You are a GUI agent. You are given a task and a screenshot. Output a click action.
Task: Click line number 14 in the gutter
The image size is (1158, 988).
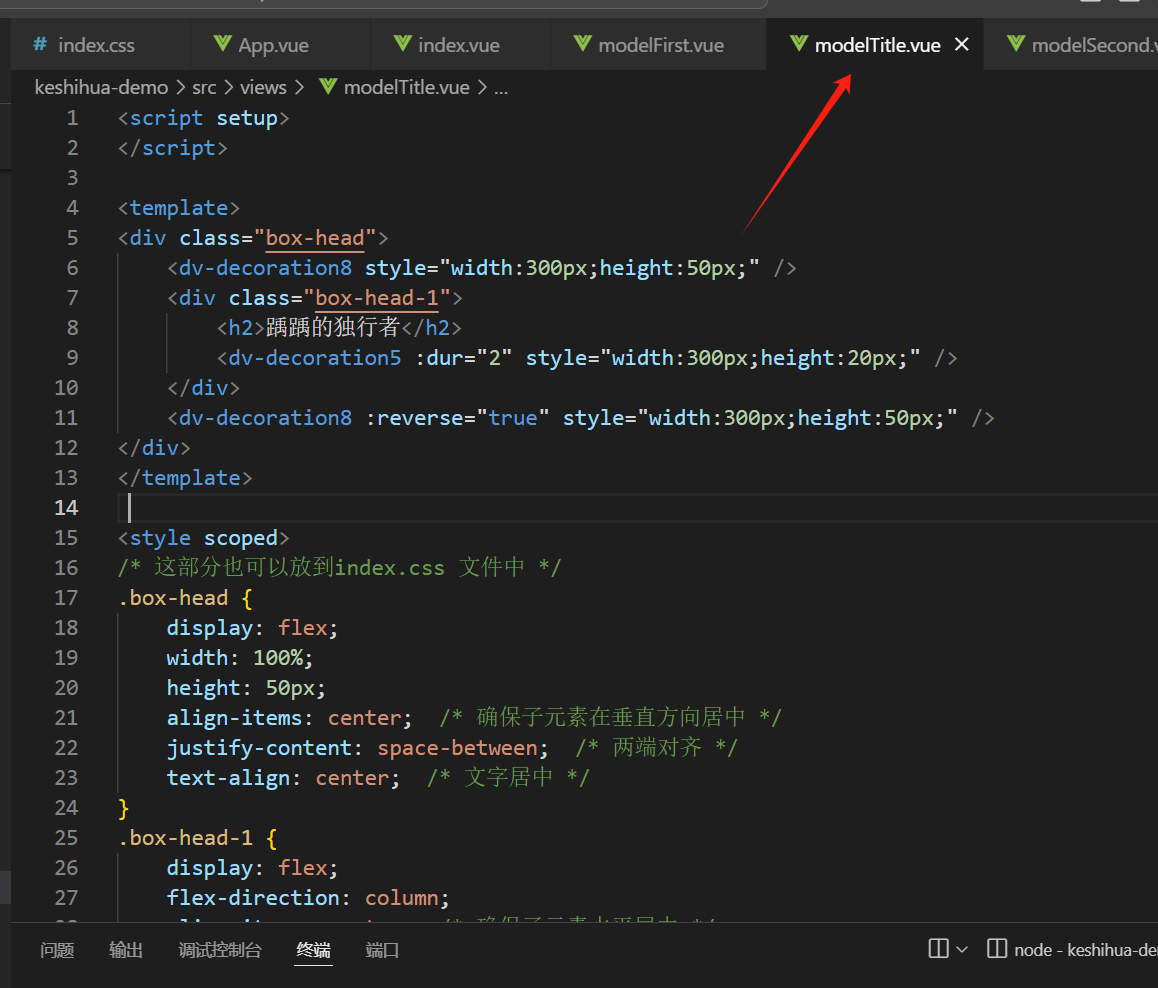click(66, 507)
